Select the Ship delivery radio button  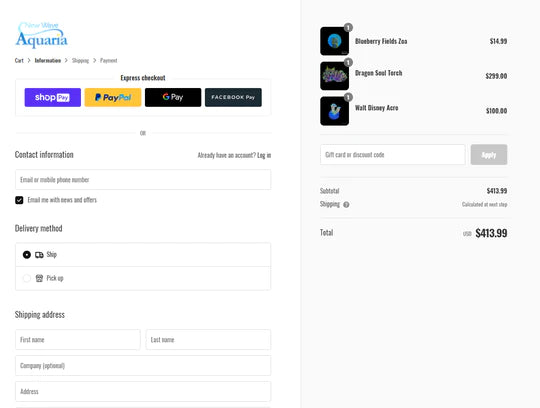click(x=27, y=254)
